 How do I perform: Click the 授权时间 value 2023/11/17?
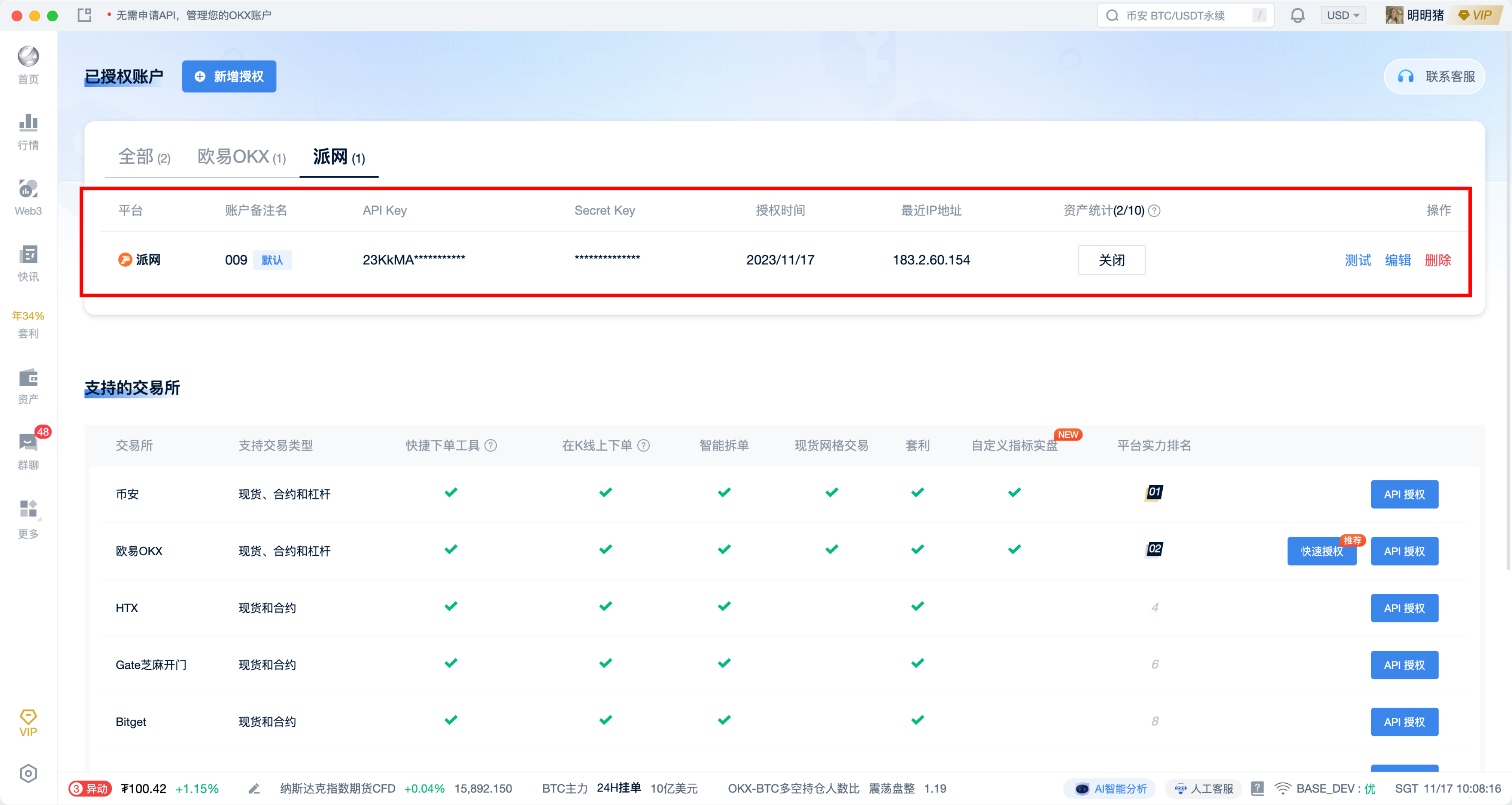(780, 259)
